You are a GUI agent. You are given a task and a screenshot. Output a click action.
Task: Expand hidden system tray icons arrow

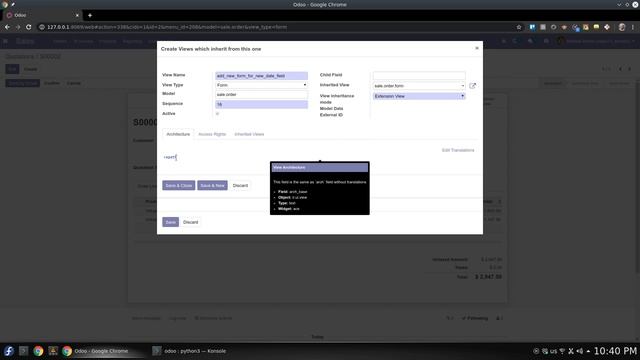click(588, 351)
